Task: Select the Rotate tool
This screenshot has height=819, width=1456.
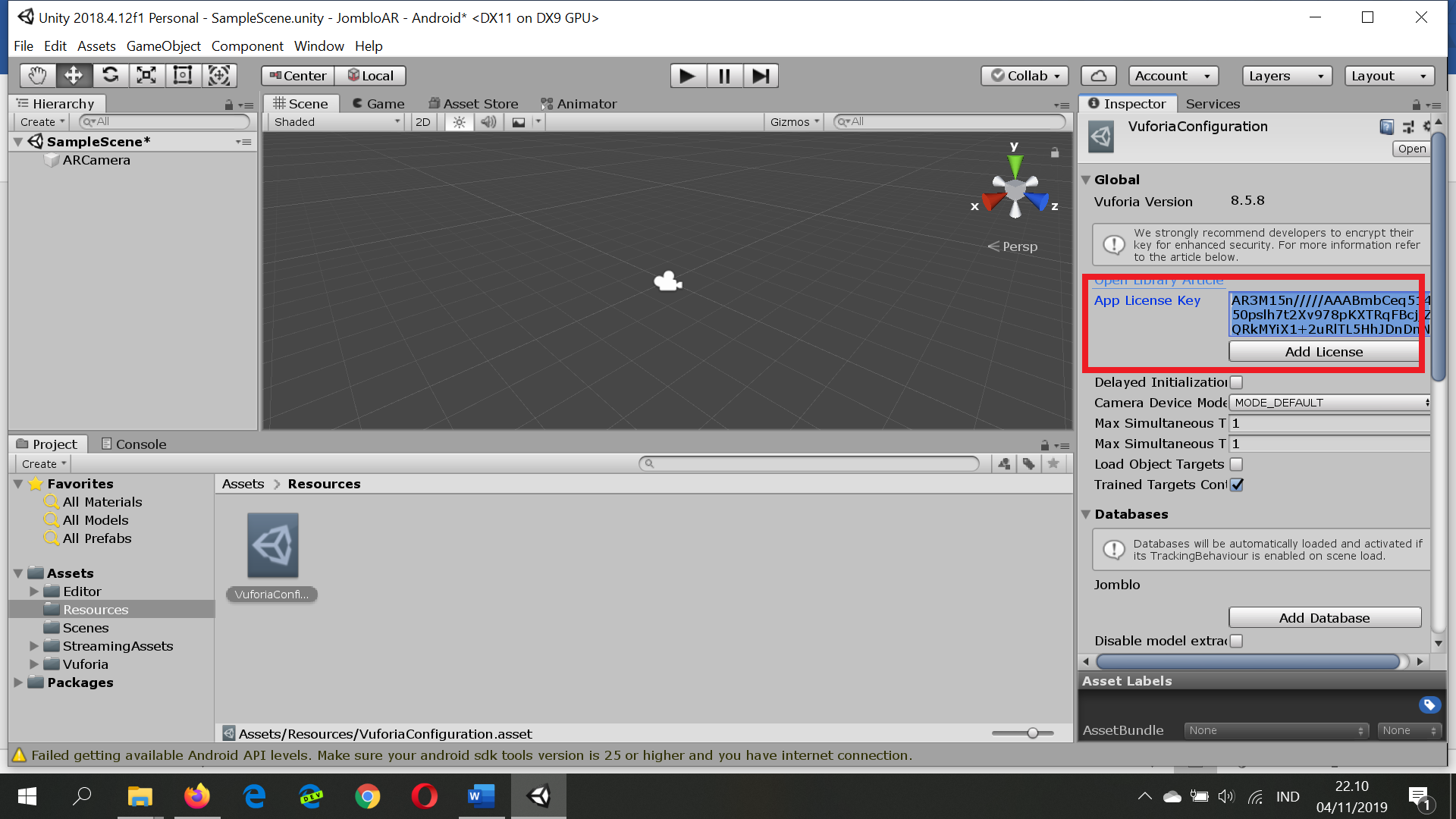Action: pyautogui.click(x=110, y=75)
